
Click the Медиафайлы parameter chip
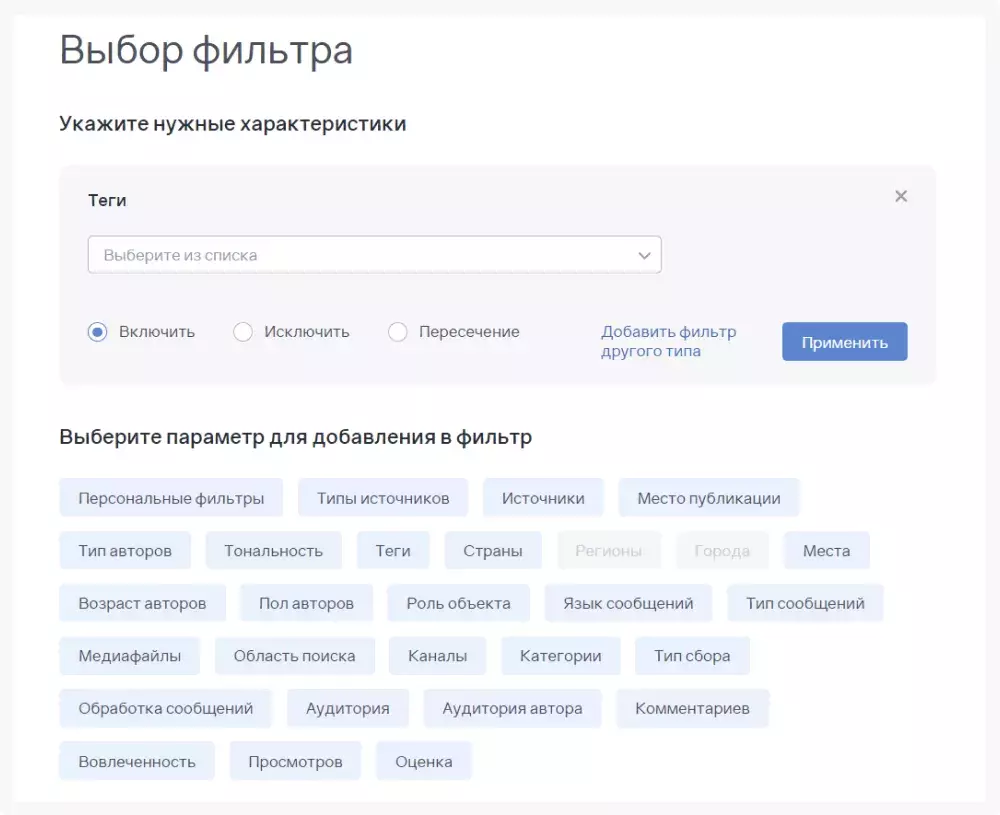pyautogui.click(x=130, y=656)
